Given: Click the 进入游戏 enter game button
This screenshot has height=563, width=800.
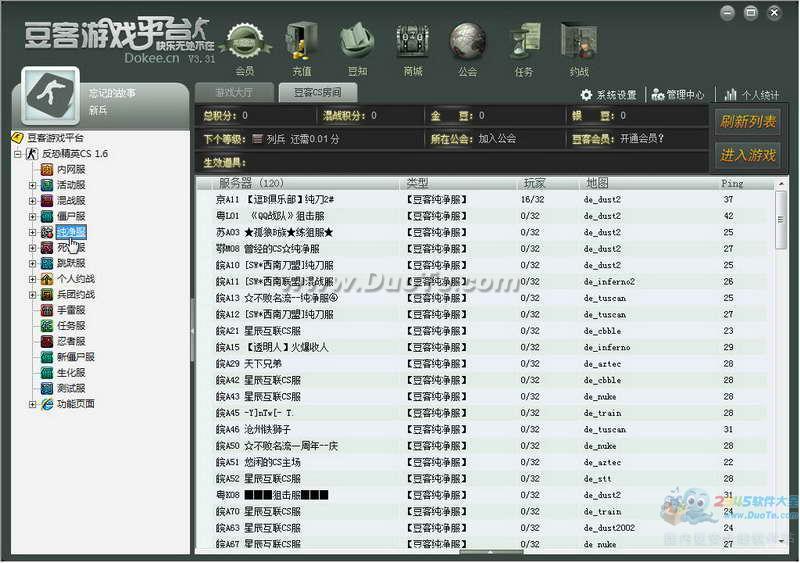Looking at the screenshot, I should pyautogui.click(x=748, y=155).
